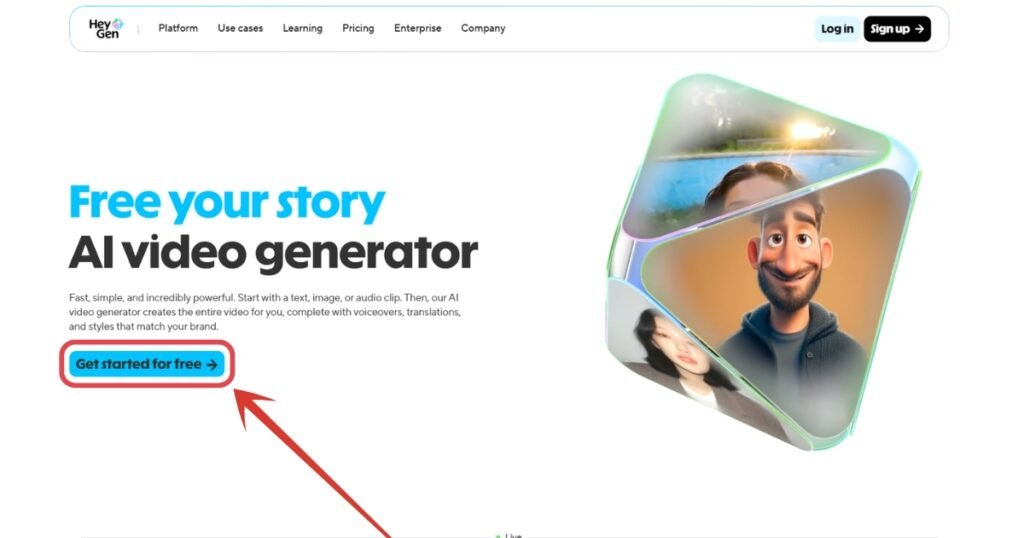Expand the Learning navigation menu

302,29
